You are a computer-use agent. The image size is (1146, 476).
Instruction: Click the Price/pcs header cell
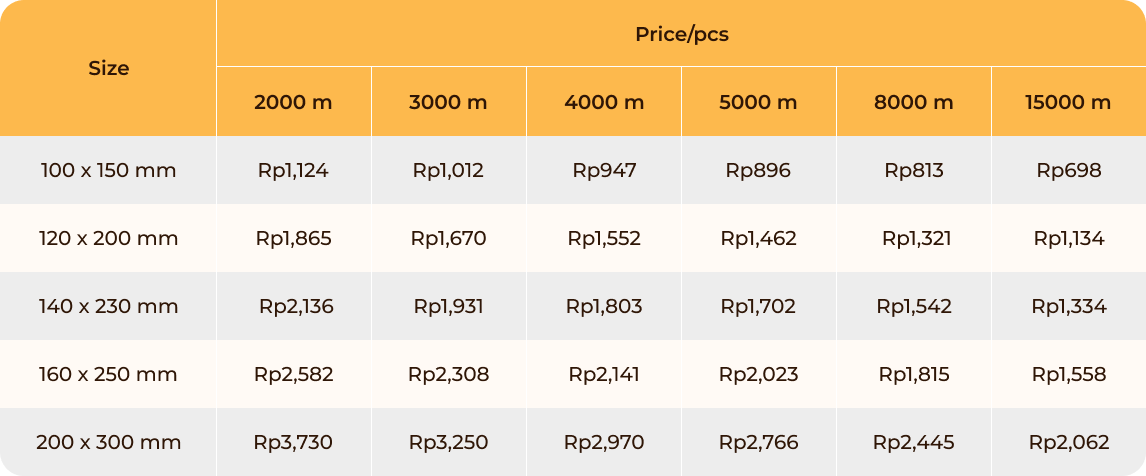click(x=681, y=34)
